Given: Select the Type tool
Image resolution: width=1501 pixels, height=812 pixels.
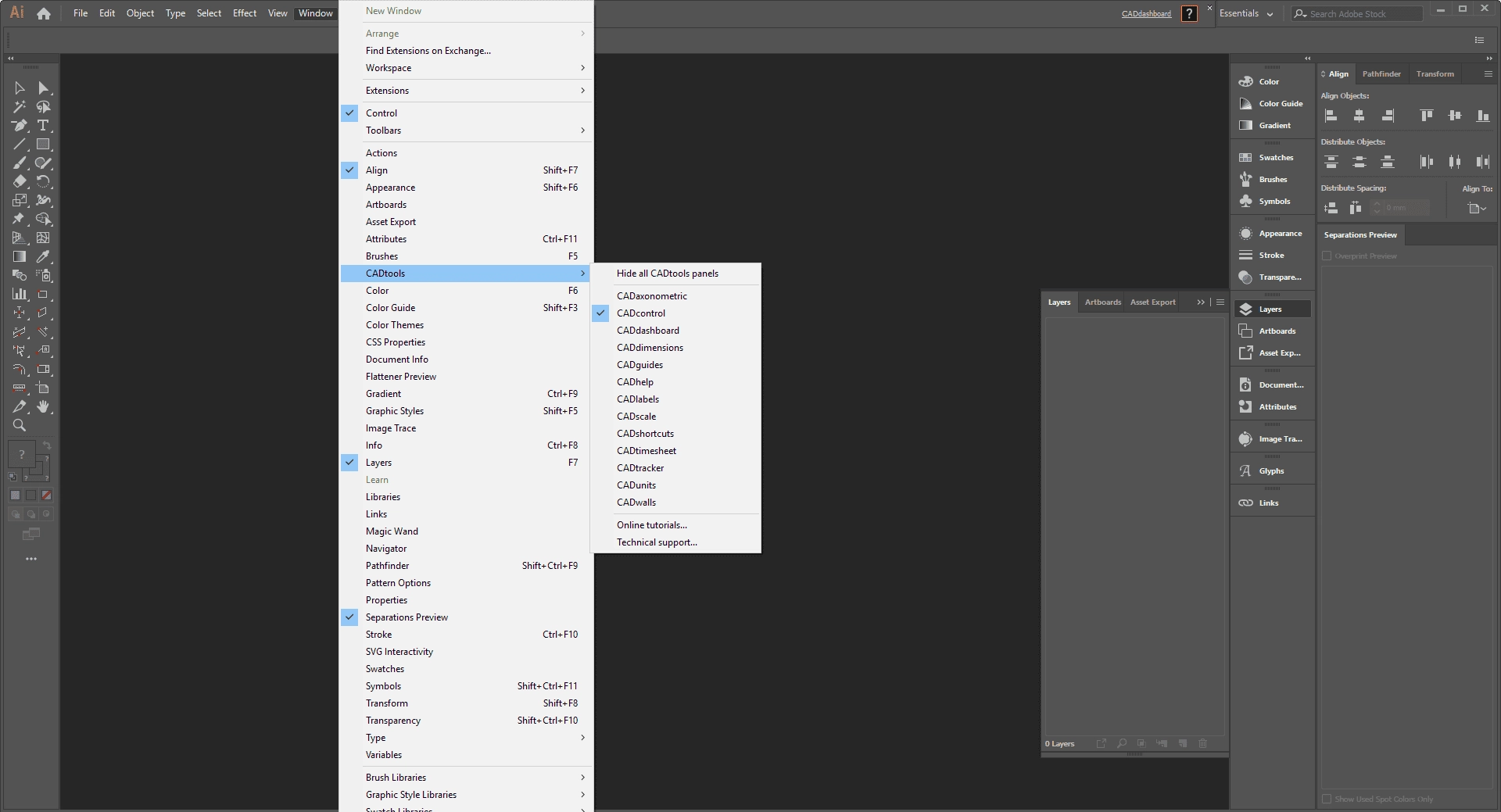Looking at the screenshot, I should (x=45, y=126).
